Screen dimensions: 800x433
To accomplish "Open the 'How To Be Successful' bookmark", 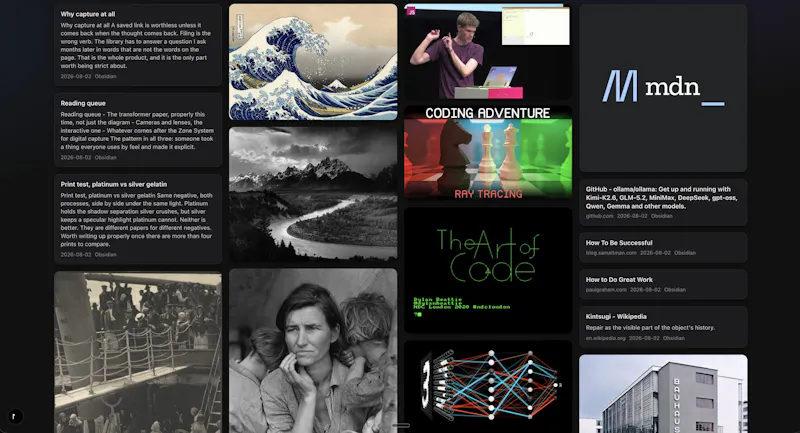I will click(x=663, y=247).
